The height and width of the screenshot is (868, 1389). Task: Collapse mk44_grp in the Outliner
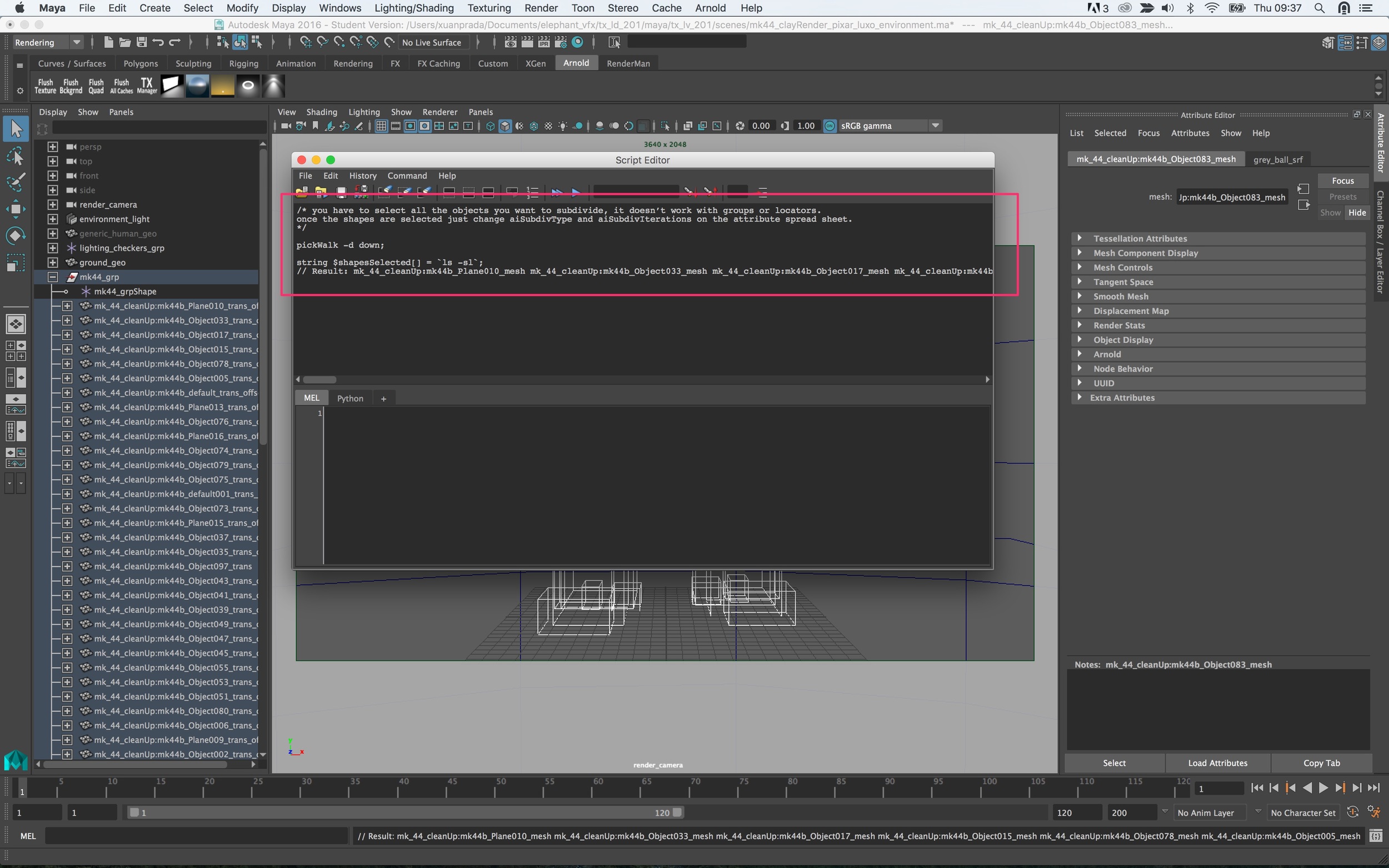(53, 277)
